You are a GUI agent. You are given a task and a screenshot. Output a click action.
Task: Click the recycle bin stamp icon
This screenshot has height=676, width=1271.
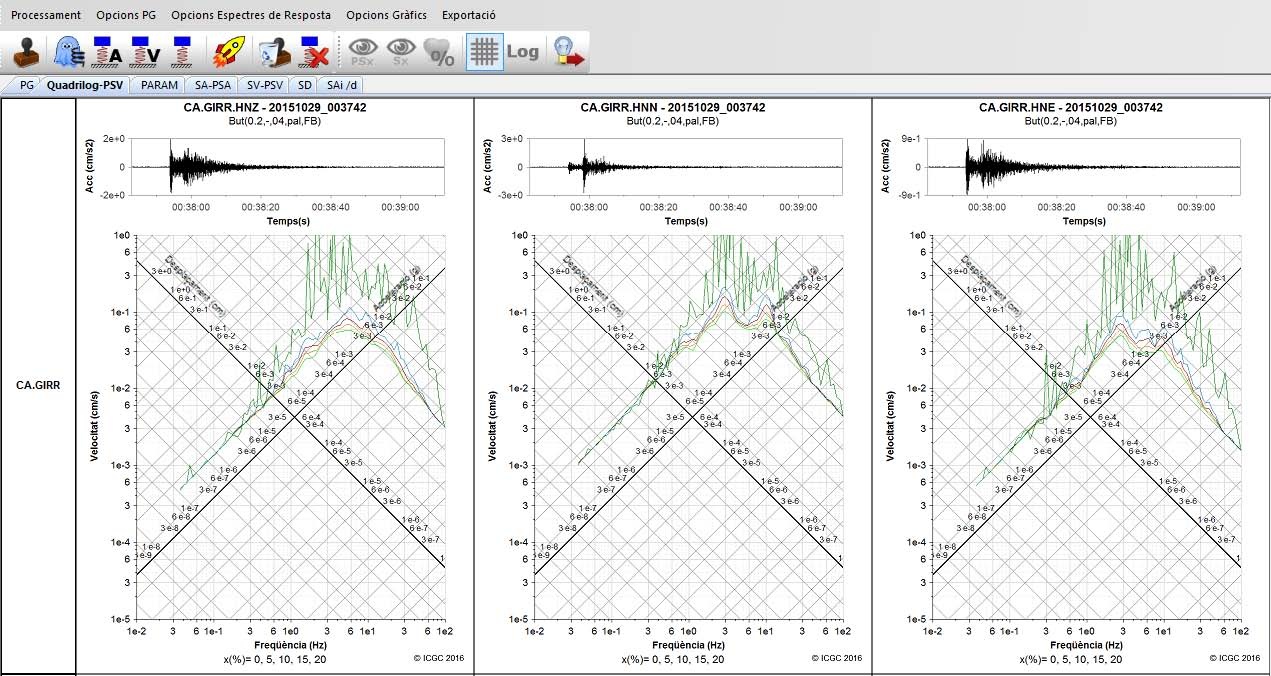pyautogui.click(x=273, y=52)
